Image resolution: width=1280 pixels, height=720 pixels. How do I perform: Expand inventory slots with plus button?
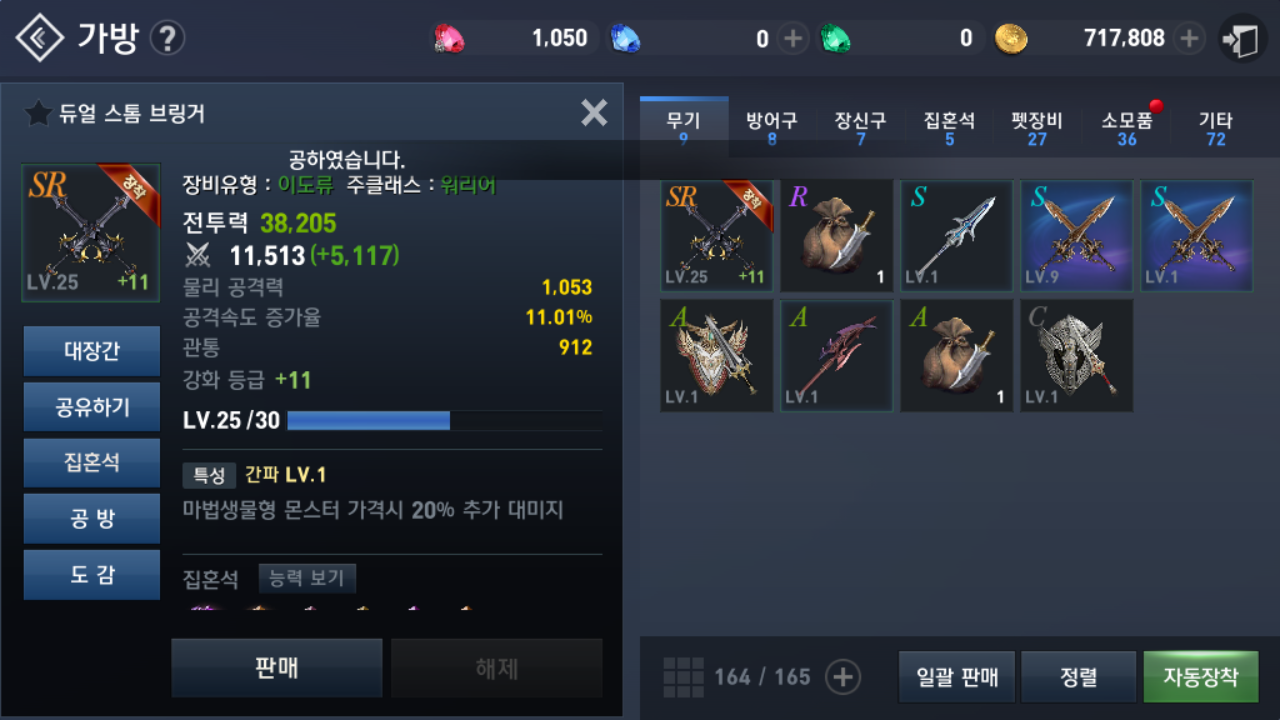tap(843, 677)
